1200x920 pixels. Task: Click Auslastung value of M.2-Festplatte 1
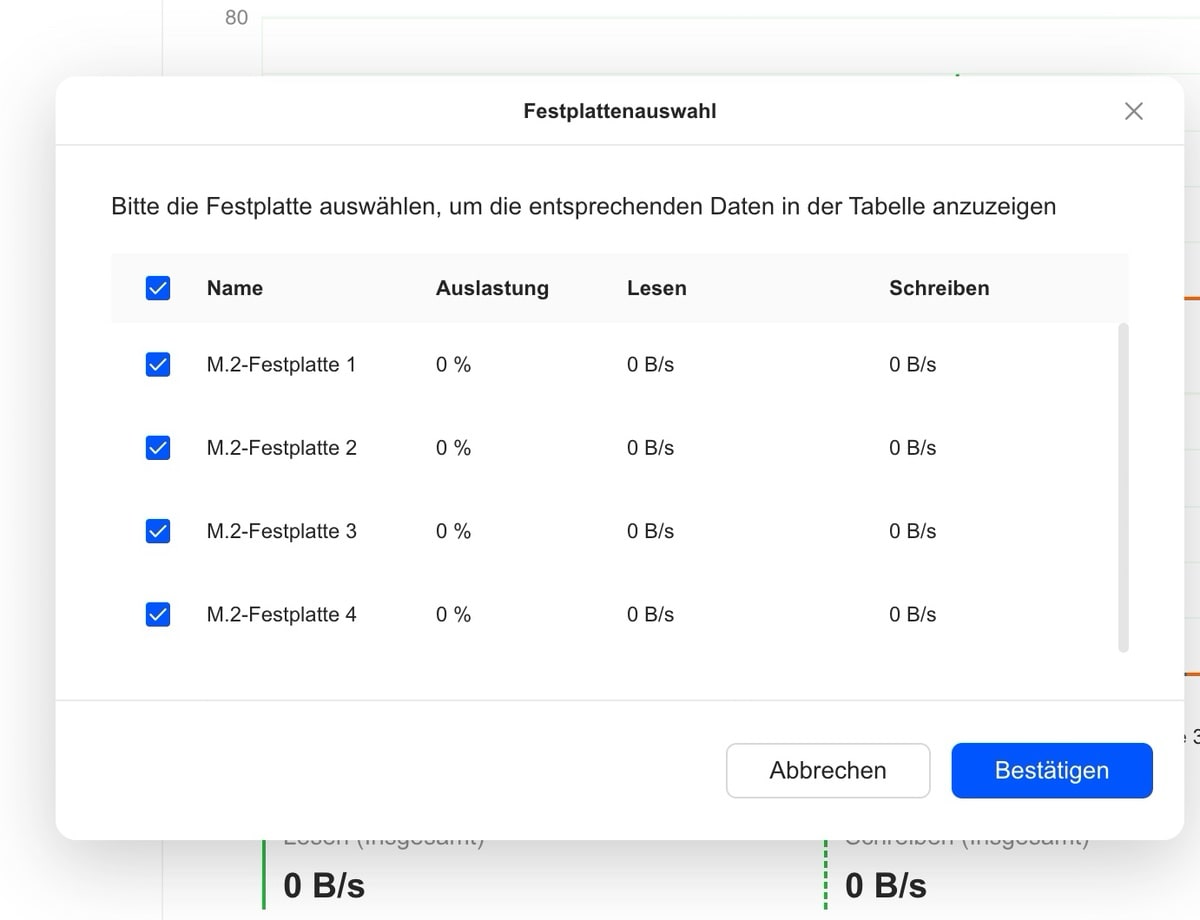point(453,365)
